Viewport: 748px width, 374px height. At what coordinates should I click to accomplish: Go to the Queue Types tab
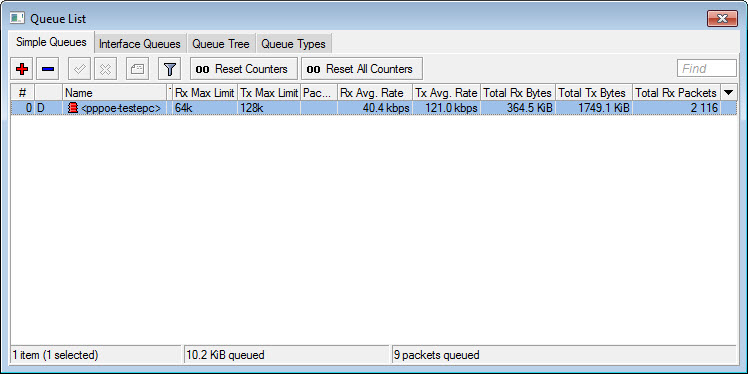pos(293,44)
